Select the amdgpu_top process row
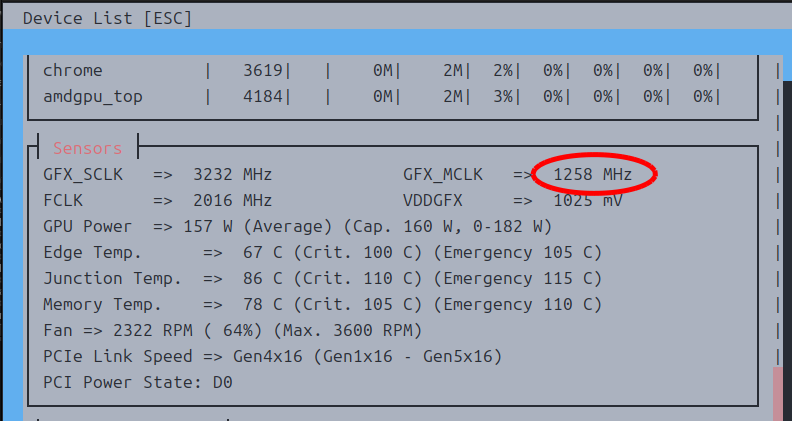 [x=93, y=96]
